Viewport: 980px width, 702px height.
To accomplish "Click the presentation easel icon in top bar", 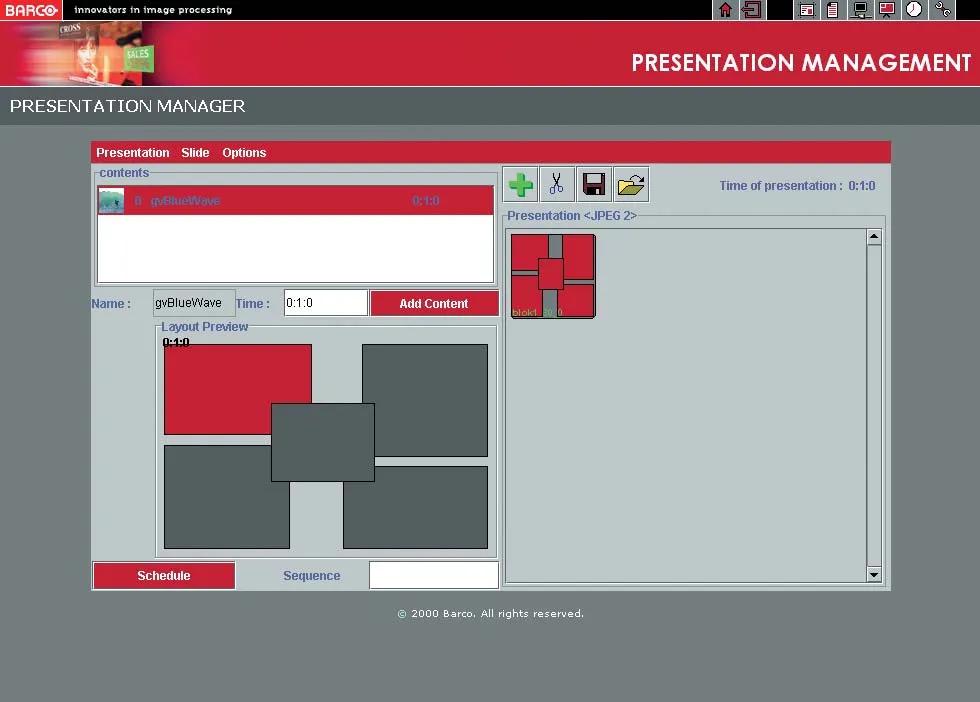I will pos(886,10).
